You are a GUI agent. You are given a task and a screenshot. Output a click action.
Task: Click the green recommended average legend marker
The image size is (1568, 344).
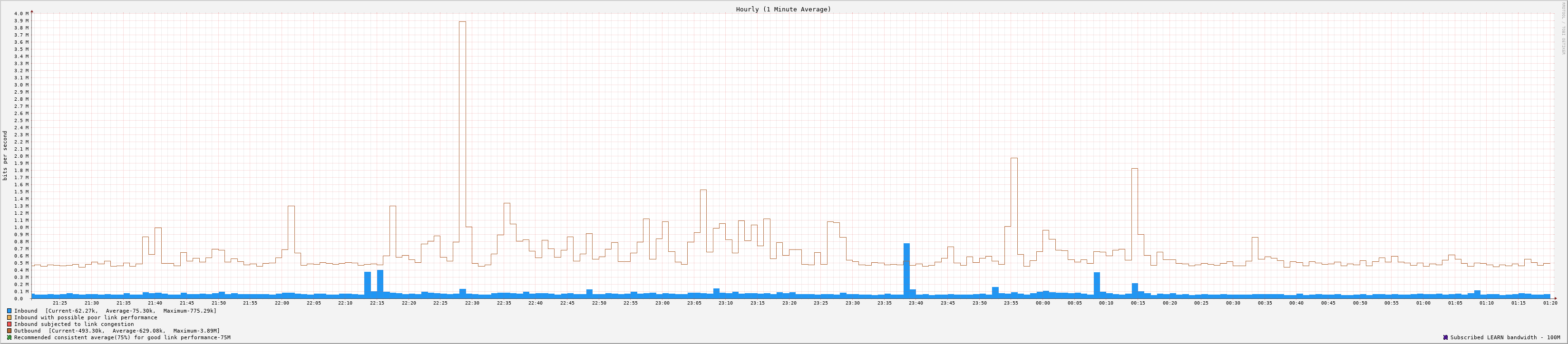pos(9,337)
